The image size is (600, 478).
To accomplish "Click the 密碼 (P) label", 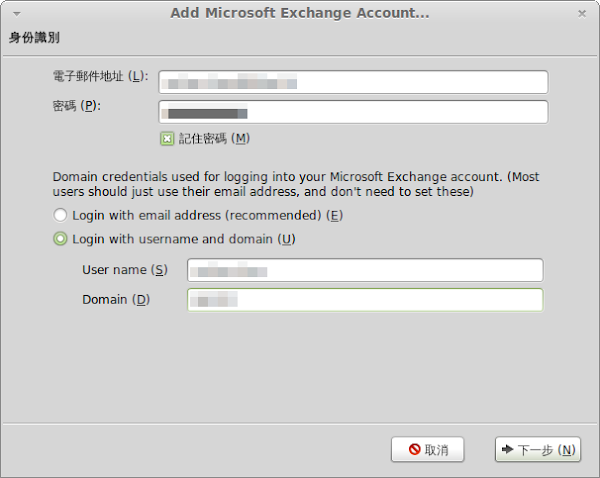I will pos(77,106).
